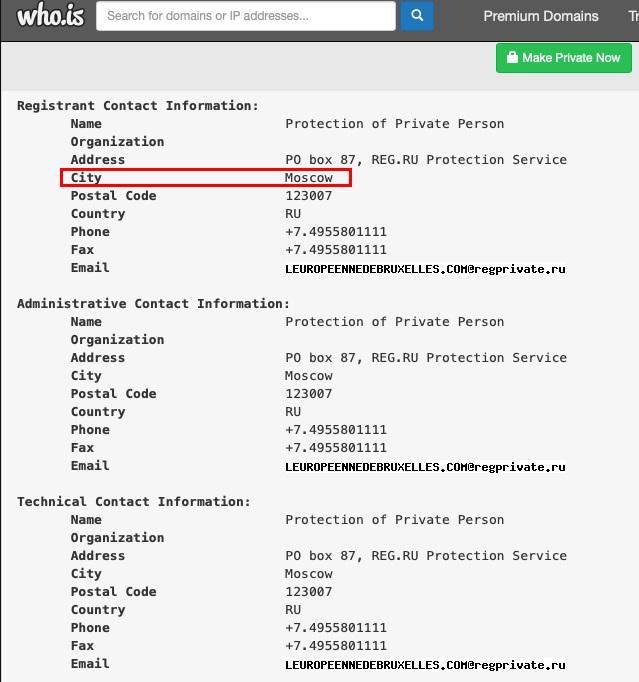
Task: Click the lock icon on Make Private Now
Action: (x=512, y=58)
